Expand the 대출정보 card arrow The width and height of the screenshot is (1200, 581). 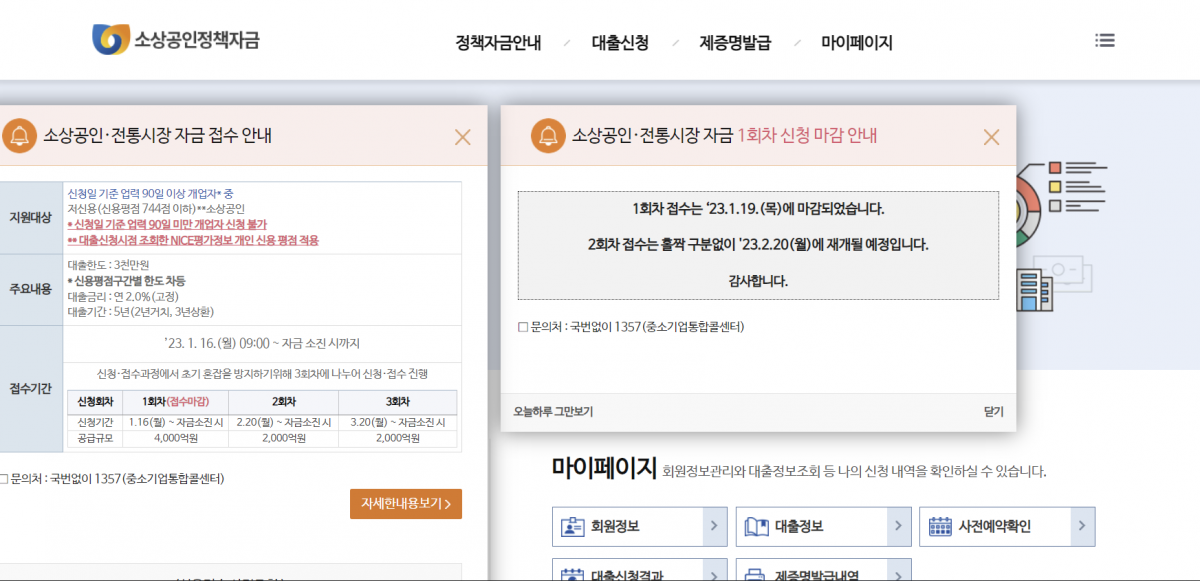coord(900,526)
